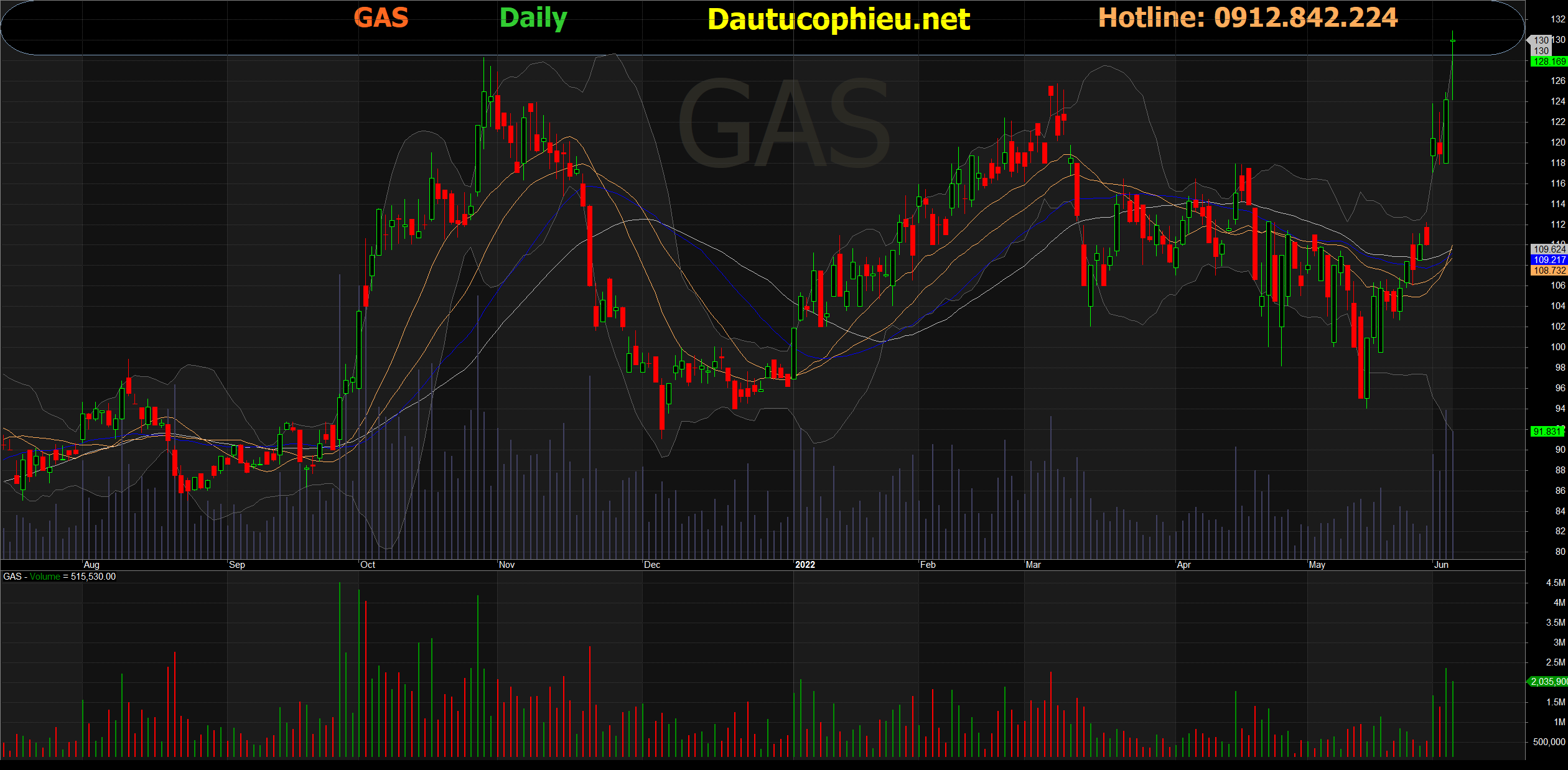Image resolution: width=1568 pixels, height=770 pixels.
Task: Click the gray 130 last price arrow tag
Action: [1540, 40]
